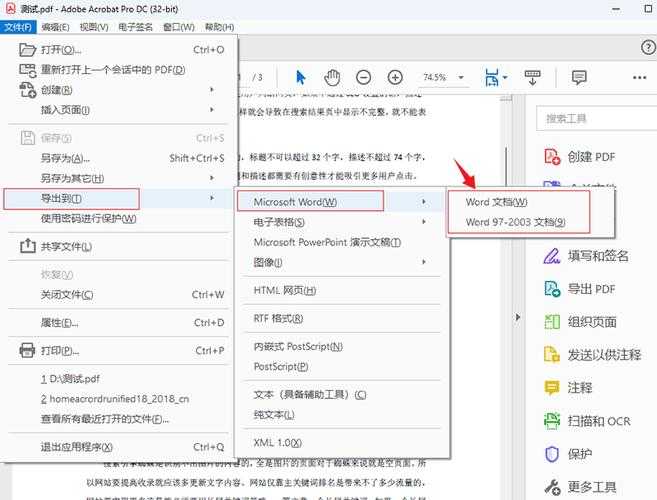Select Word 97-2003 Document option
The image size is (657, 500).
[515, 222]
